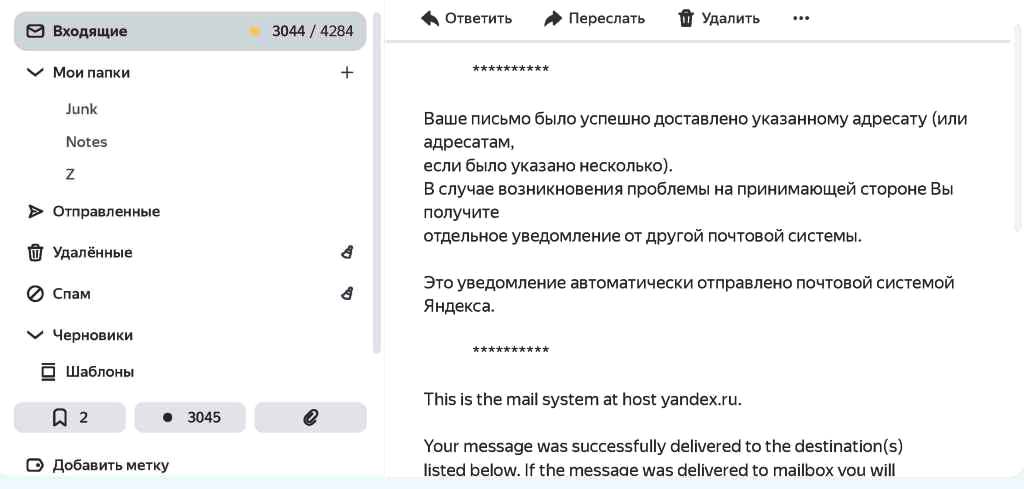Screen dimensions: 1024x489
Task: Select the Notes folder
Action: [87, 142]
